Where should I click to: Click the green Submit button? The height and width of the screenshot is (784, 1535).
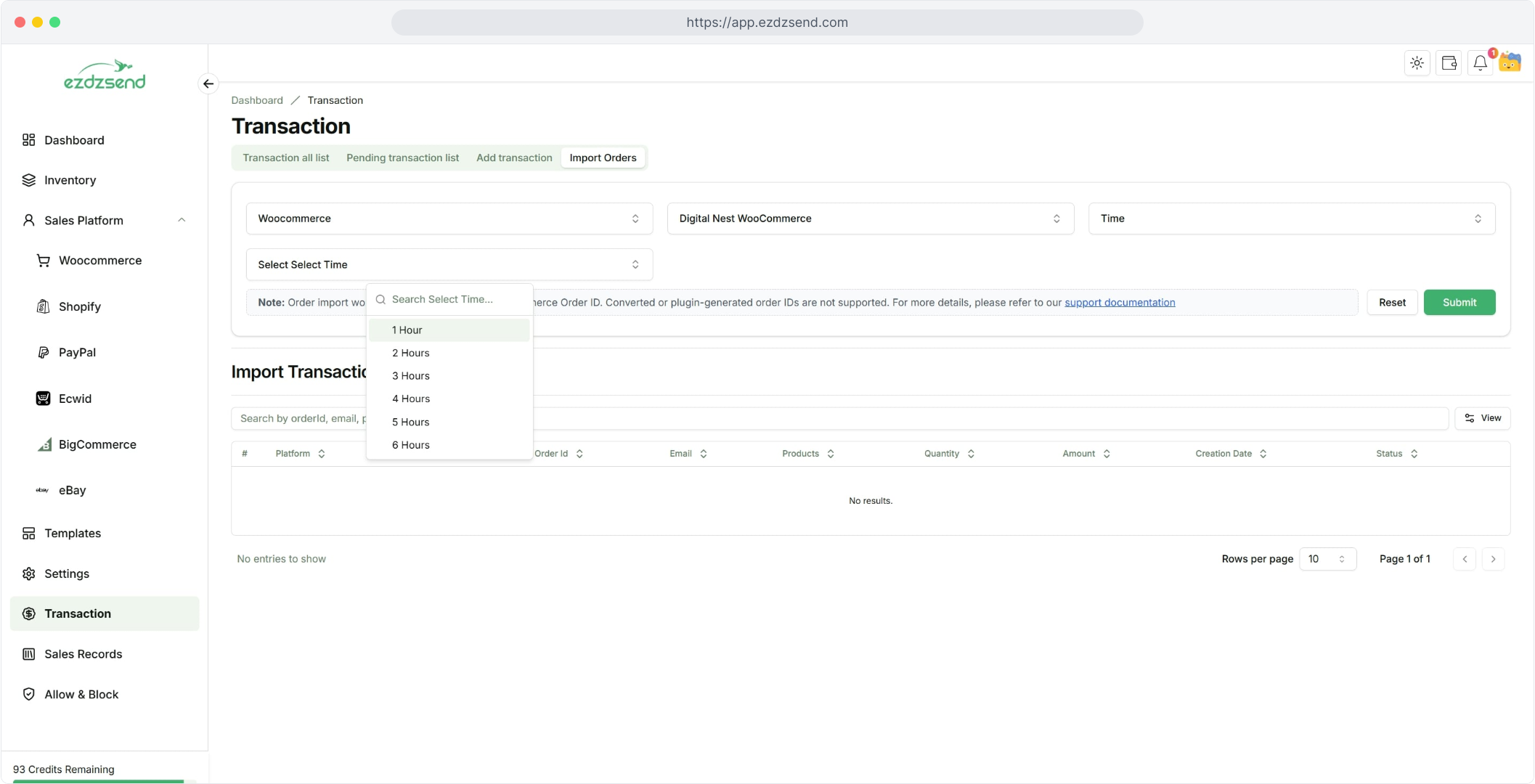(1459, 303)
